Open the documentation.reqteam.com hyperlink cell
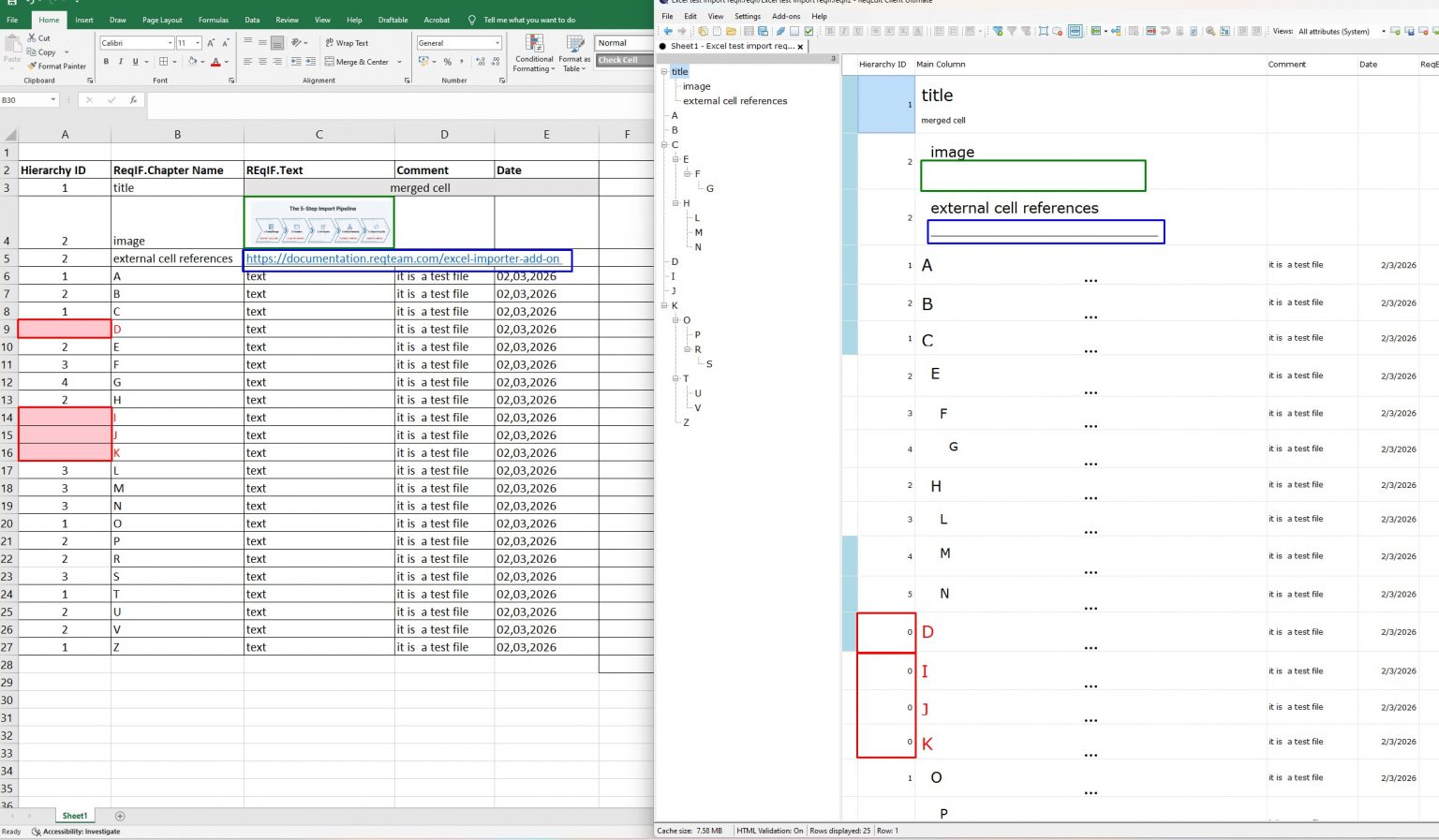 pyautogui.click(x=403, y=258)
